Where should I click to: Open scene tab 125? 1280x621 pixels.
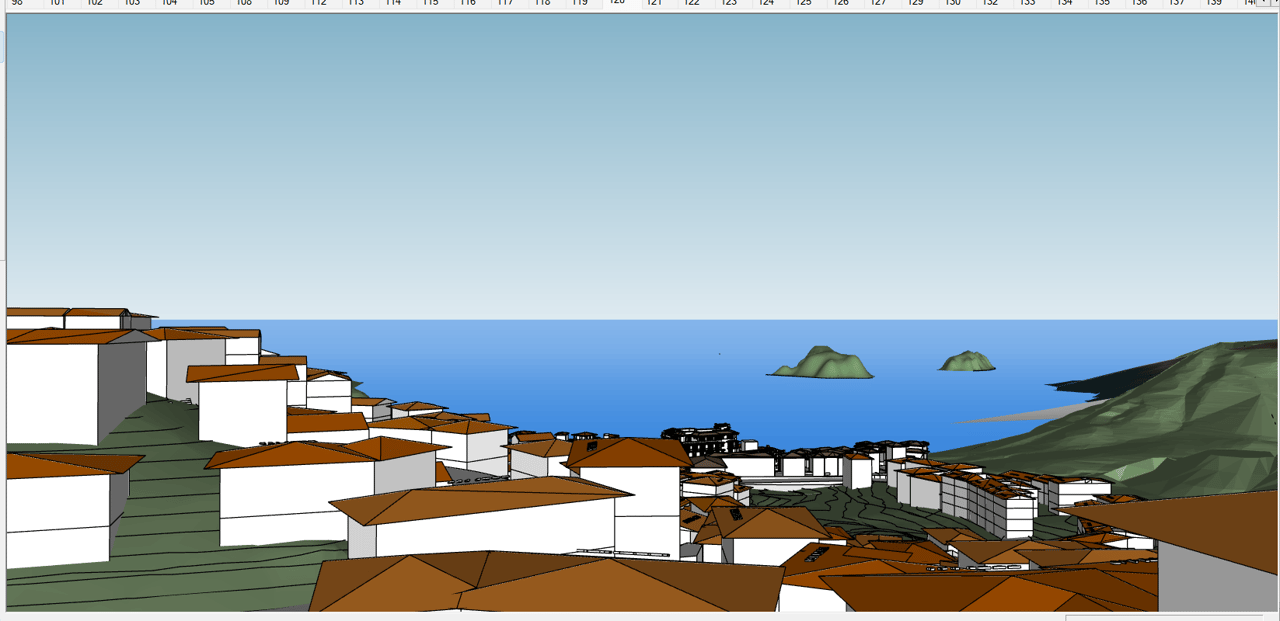(804, 3)
